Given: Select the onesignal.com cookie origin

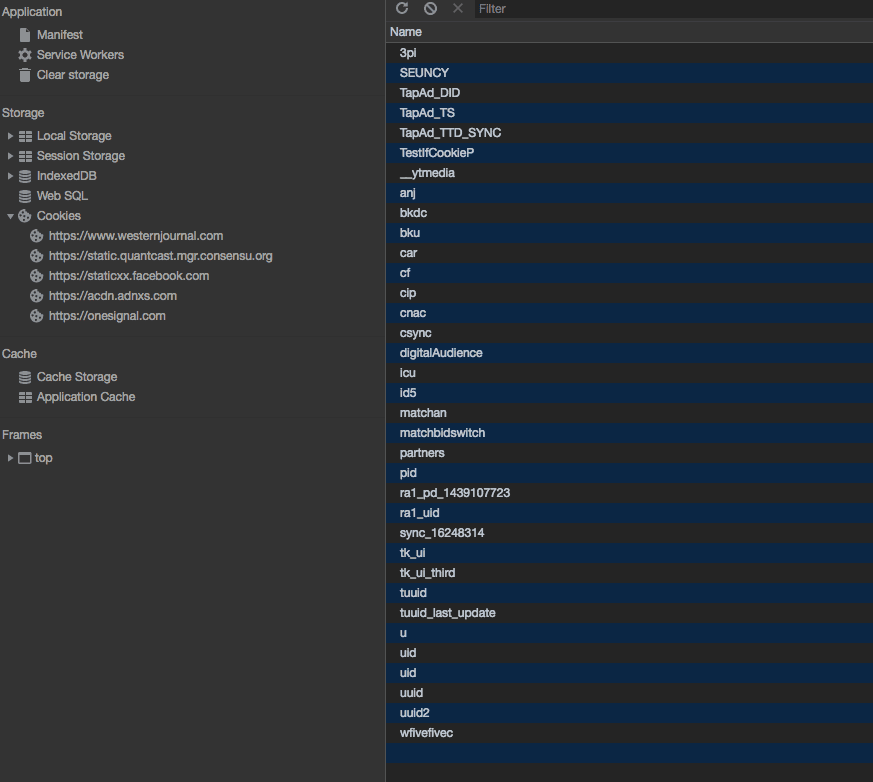Looking at the screenshot, I should click(107, 316).
